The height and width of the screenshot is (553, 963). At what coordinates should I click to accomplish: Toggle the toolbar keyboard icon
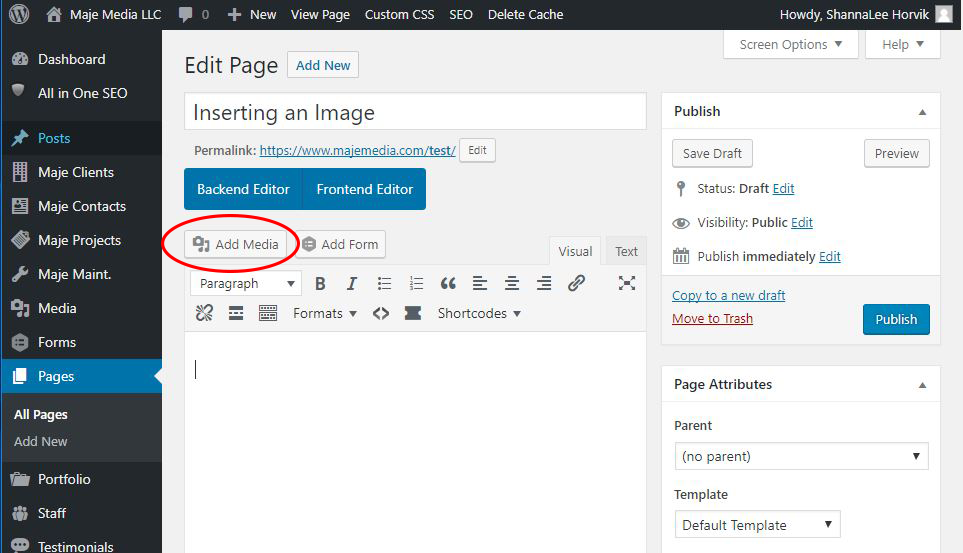point(268,313)
